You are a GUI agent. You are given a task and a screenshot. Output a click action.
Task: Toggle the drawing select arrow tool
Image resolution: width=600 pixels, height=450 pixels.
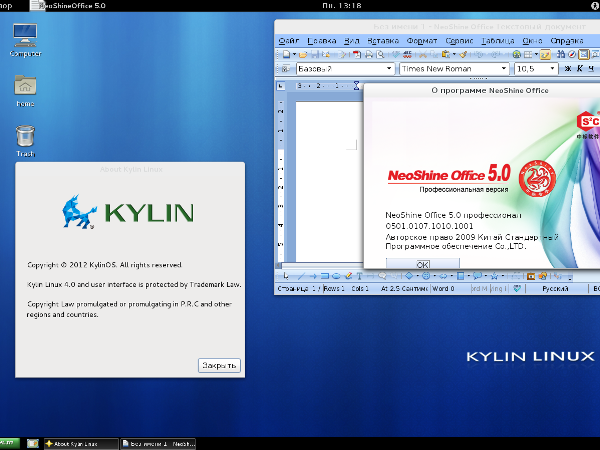[285, 274]
